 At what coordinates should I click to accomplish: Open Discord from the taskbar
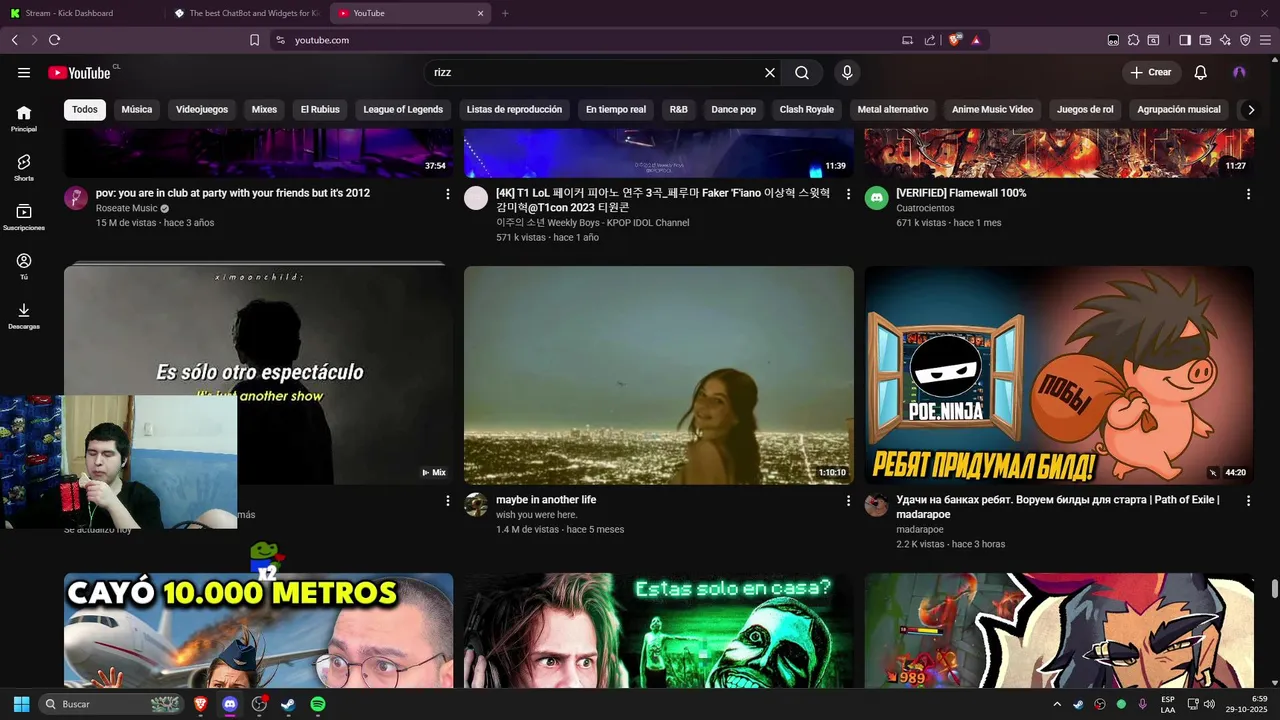[230, 704]
